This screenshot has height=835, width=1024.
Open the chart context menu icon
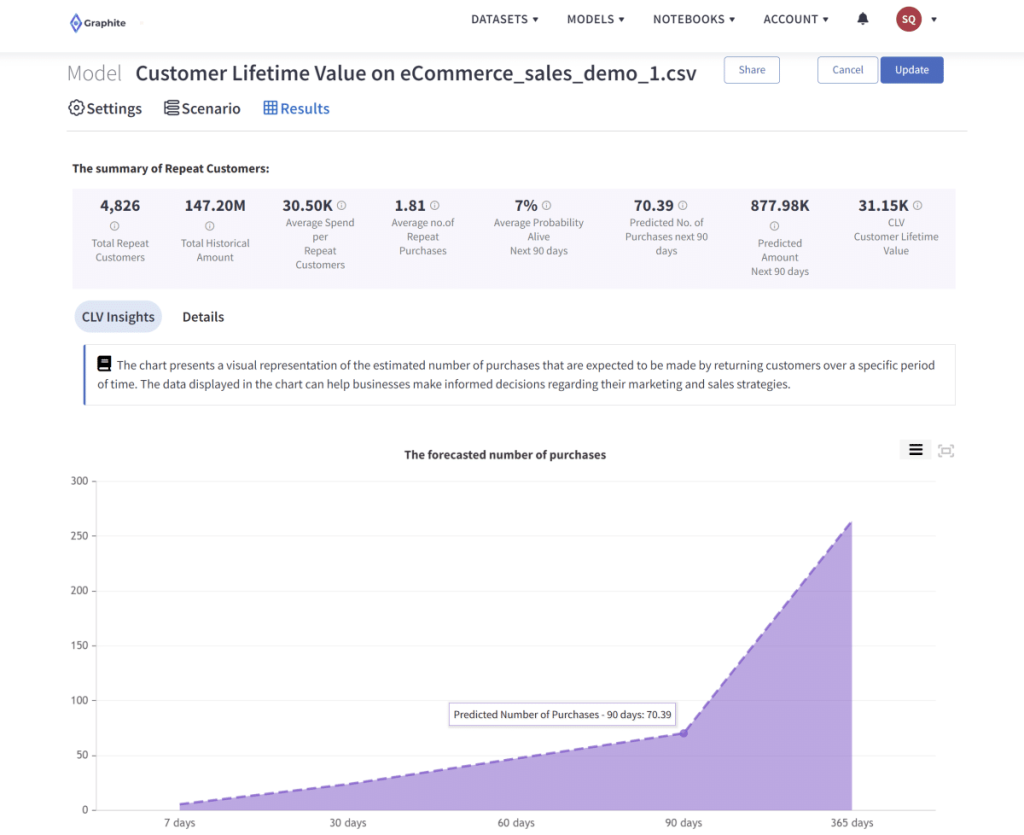[x=915, y=450]
